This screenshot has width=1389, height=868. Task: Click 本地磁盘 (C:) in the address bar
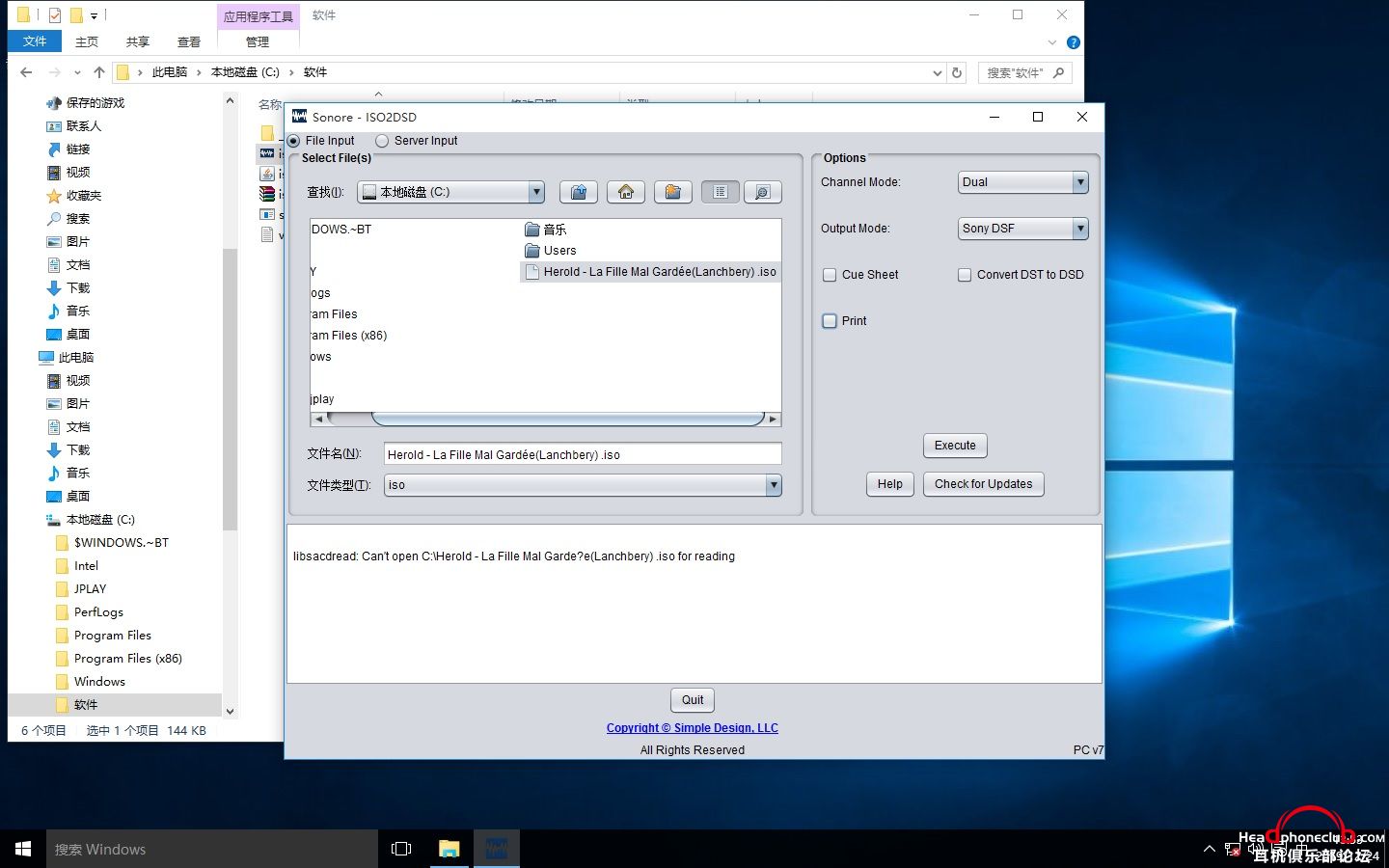pyautogui.click(x=245, y=72)
